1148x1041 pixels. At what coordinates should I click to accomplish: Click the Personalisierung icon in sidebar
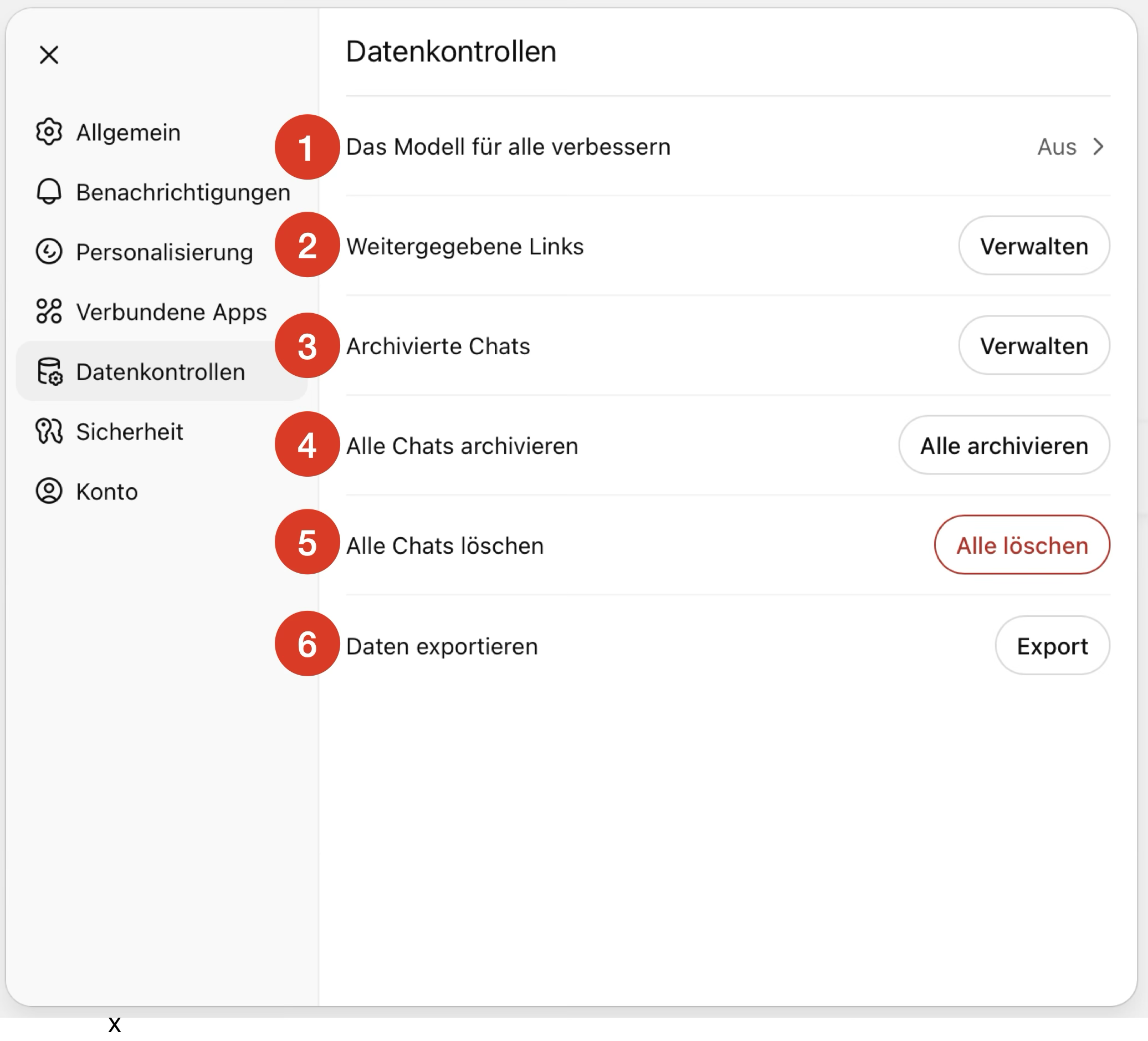(x=49, y=252)
